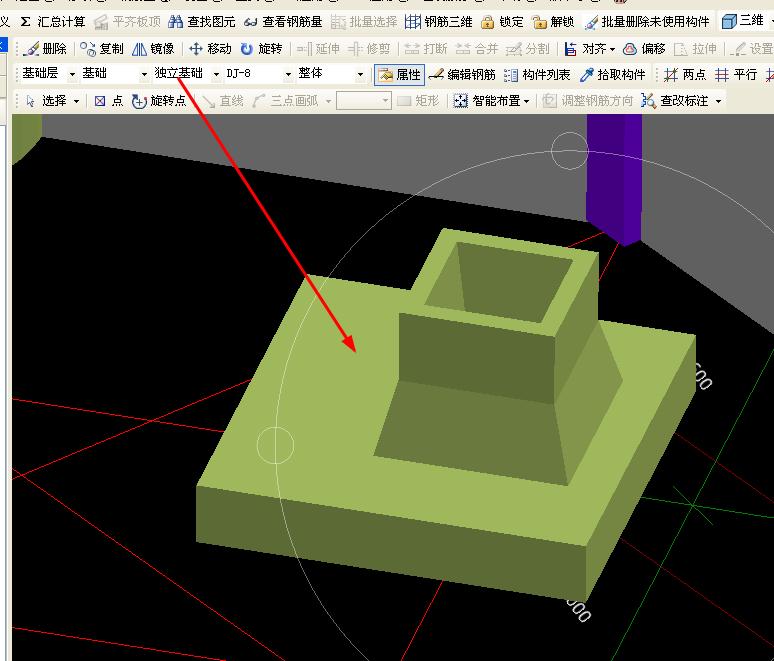The image size is (774, 661).
Task: Click the 延伸 extend tool
Action: pos(318,48)
